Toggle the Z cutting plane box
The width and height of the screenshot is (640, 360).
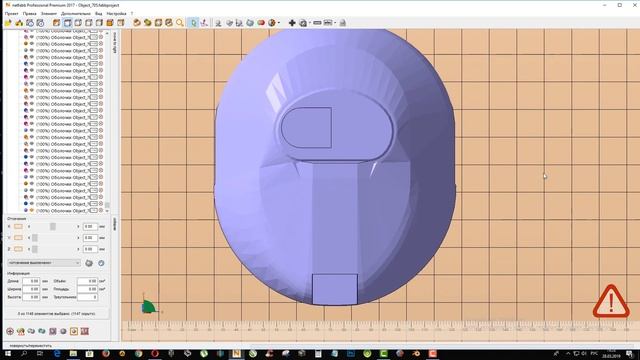tap(18, 249)
